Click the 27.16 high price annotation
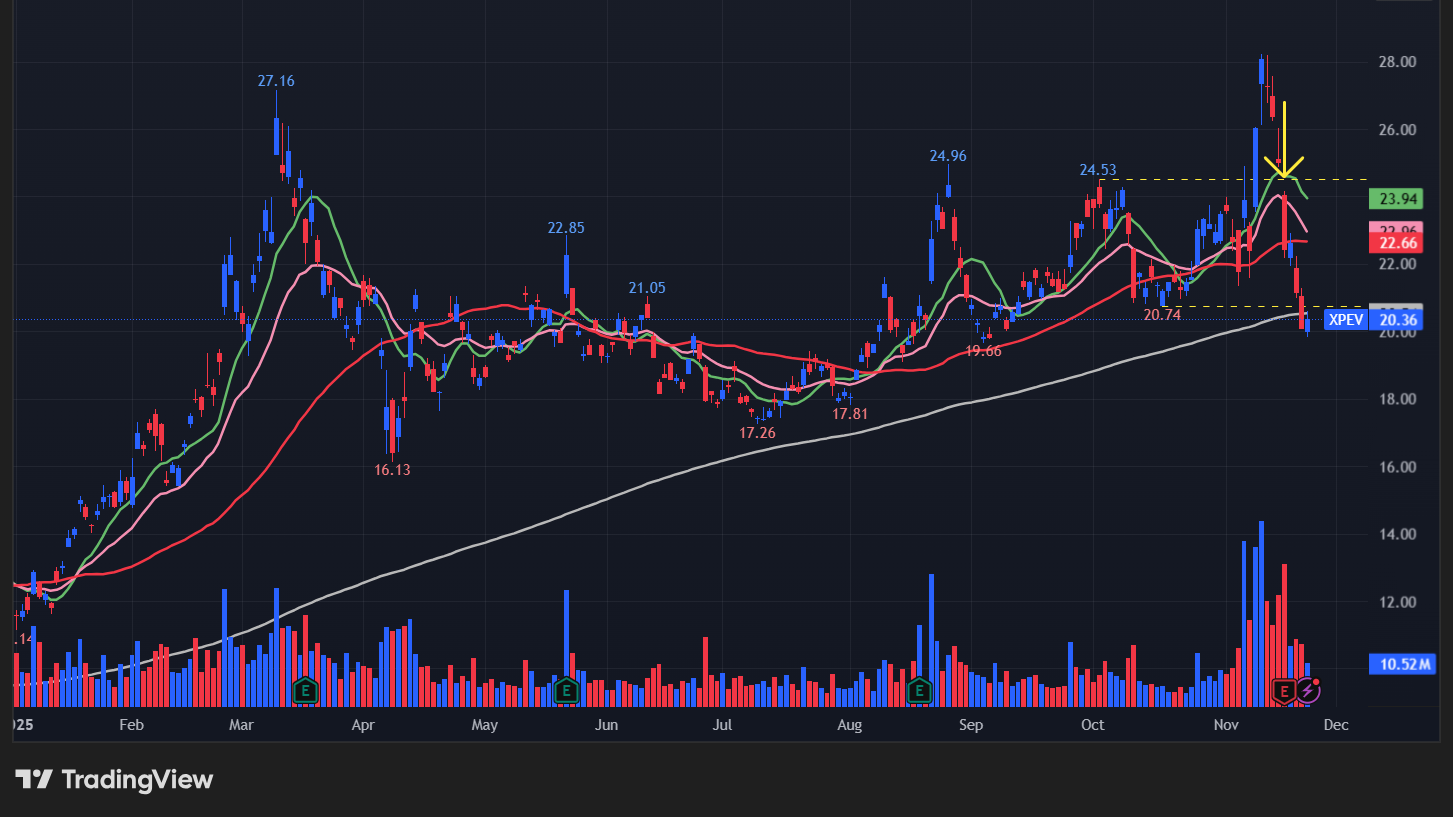Image resolution: width=1453 pixels, height=817 pixels. click(276, 81)
